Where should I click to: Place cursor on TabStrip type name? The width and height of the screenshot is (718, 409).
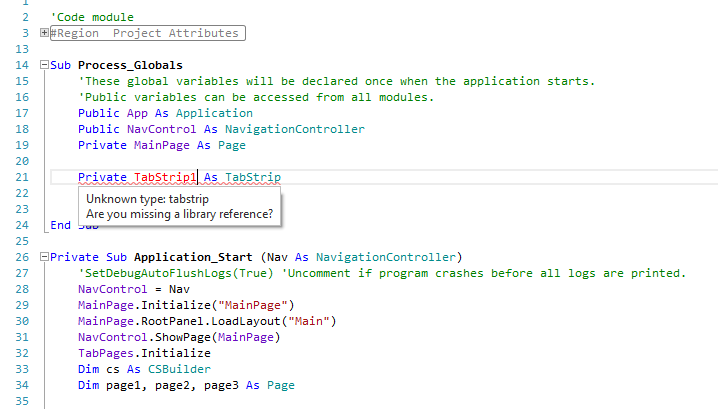253,177
